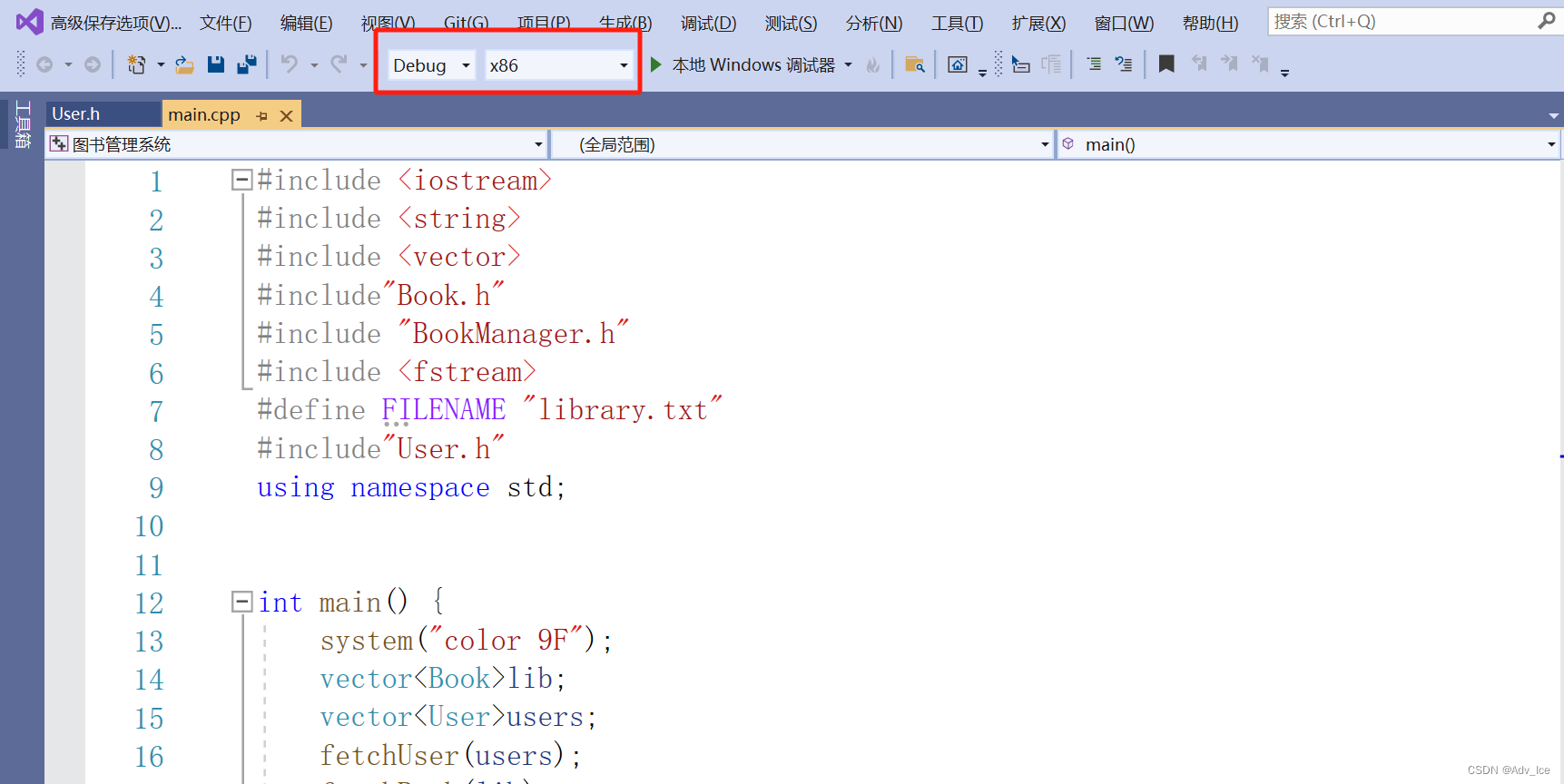The image size is (1564, 784).
Task: Expand the Undo history dropdown arrow
Action: coord(314,64)
